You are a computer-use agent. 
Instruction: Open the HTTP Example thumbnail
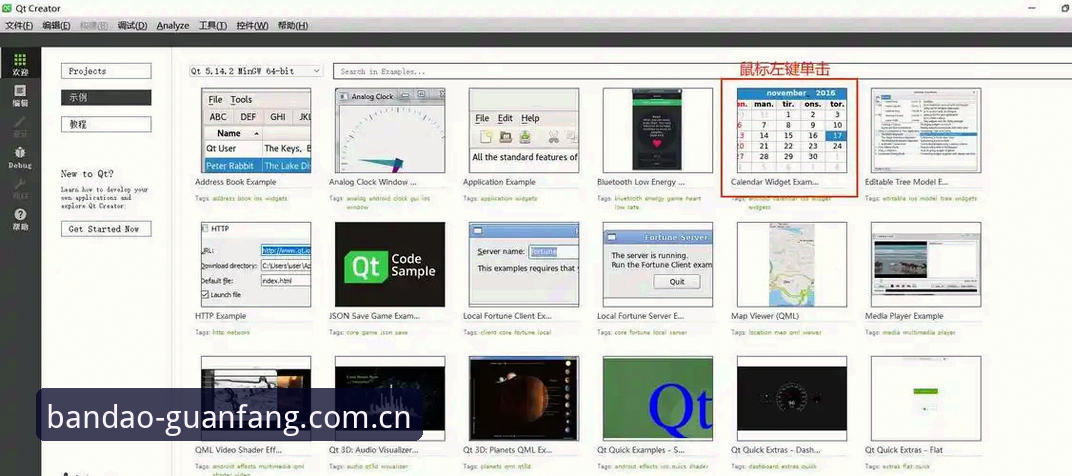point(256,264)
